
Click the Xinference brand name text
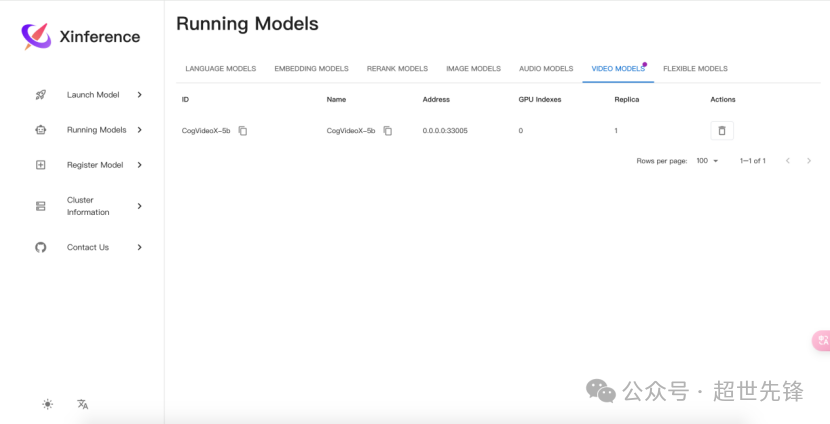100,37
